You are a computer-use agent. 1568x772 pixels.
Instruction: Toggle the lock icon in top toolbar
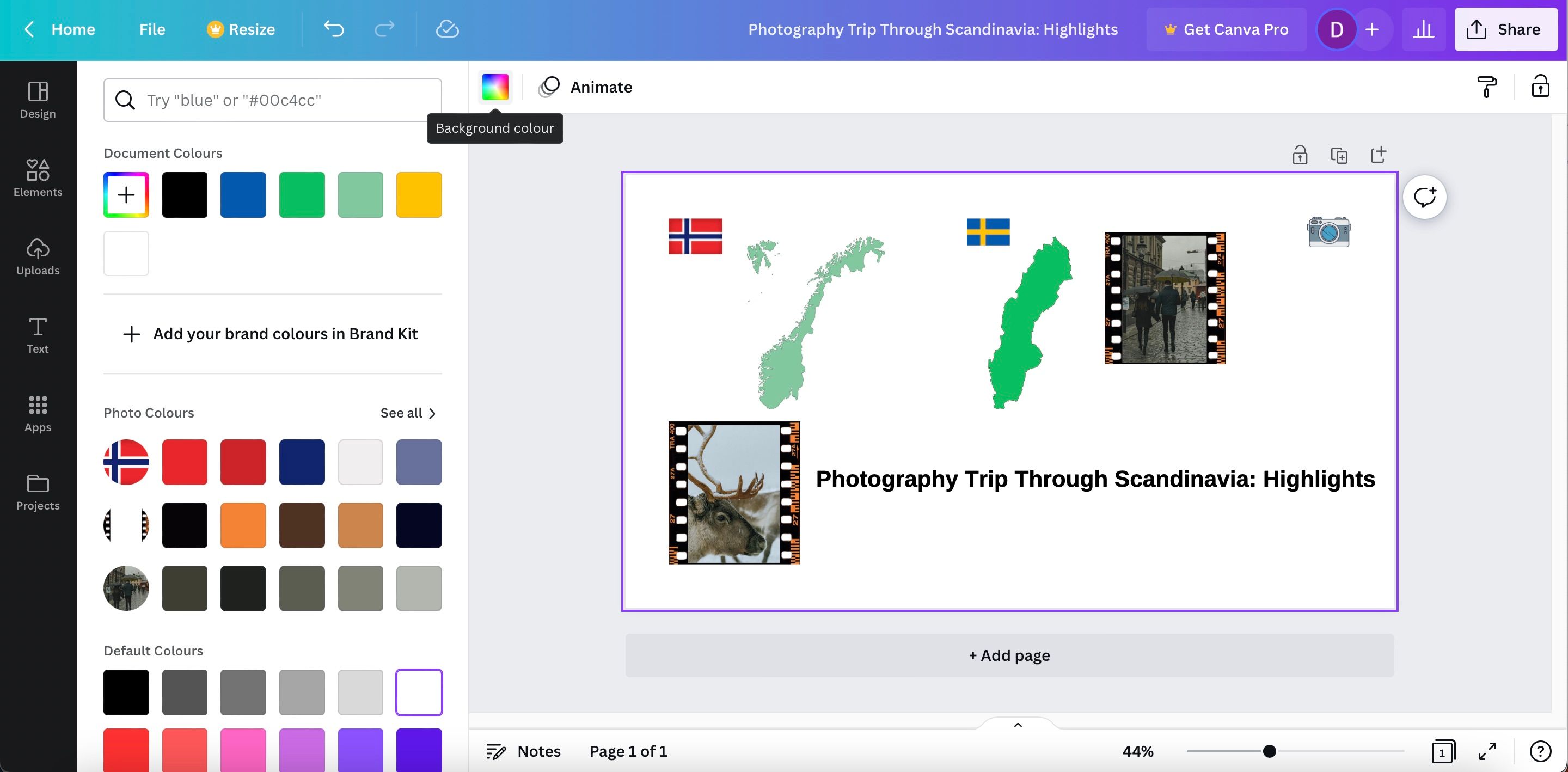1540,87
